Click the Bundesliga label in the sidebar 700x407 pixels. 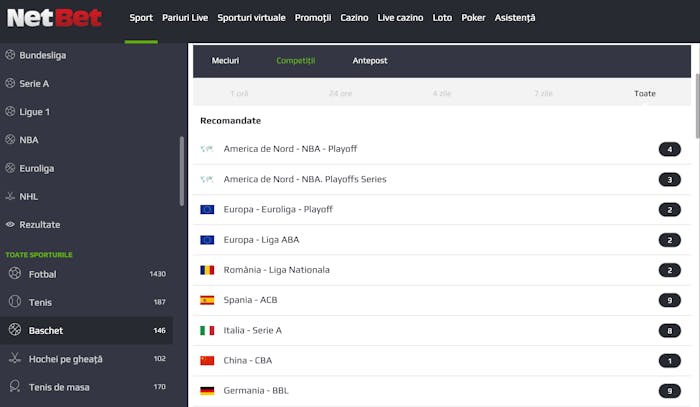point(43,55)
